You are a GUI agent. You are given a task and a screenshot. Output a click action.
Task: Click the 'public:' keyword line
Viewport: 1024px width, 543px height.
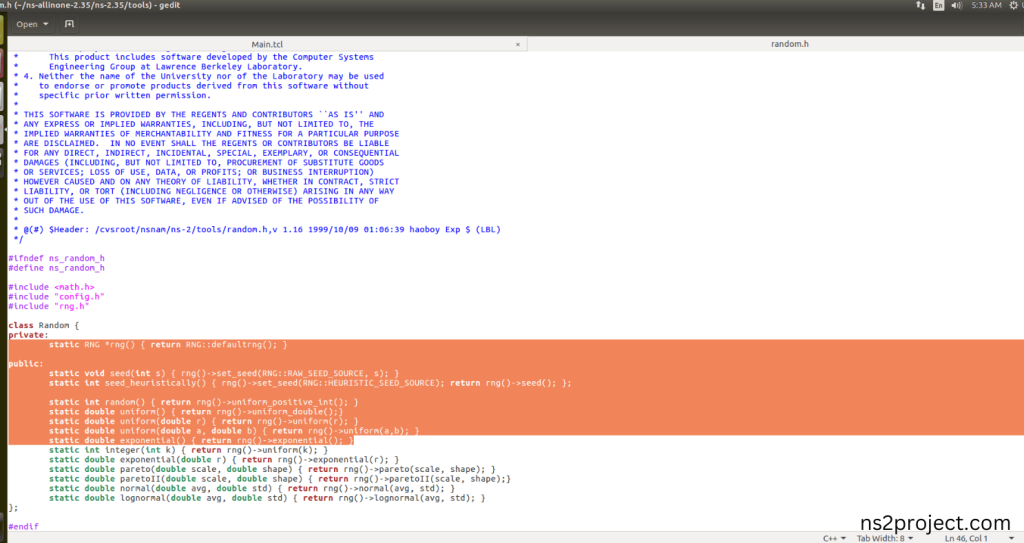tap(25, 363)
